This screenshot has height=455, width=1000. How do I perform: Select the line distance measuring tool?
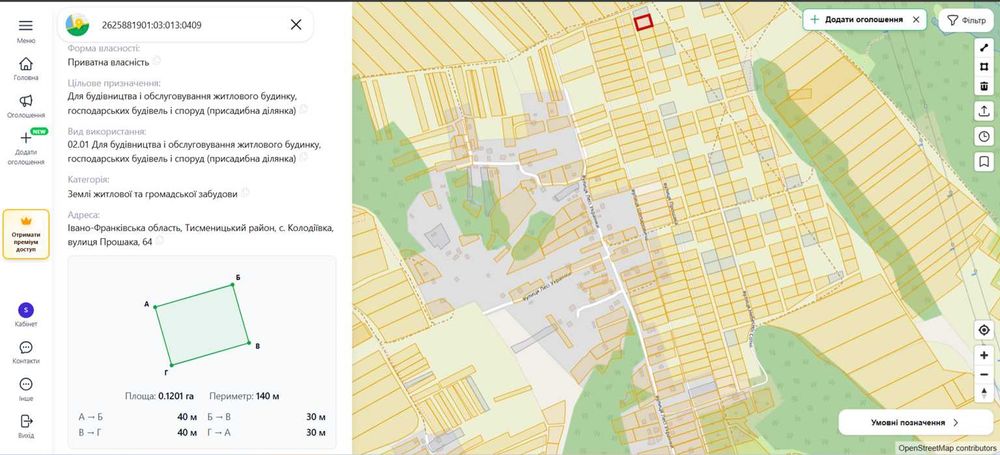click(985, 47)
